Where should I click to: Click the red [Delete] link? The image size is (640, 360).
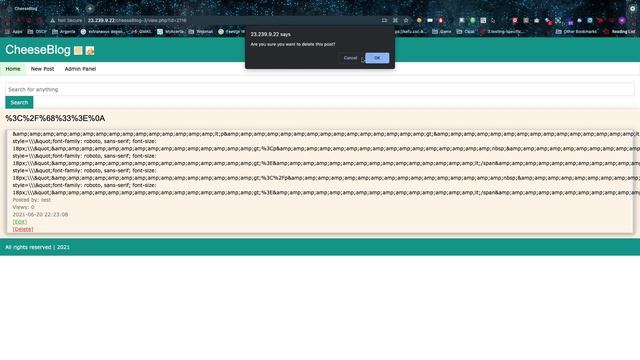(x=23, y=229)
